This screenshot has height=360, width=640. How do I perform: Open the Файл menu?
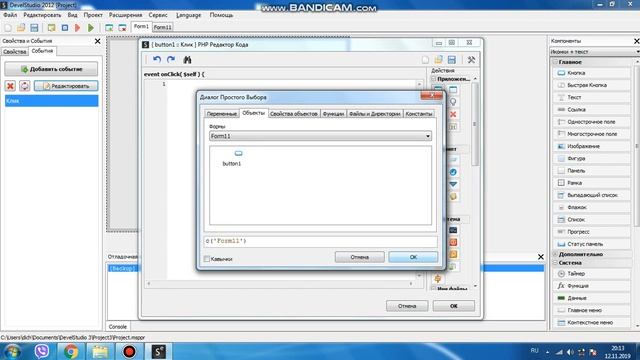(10, 15)
